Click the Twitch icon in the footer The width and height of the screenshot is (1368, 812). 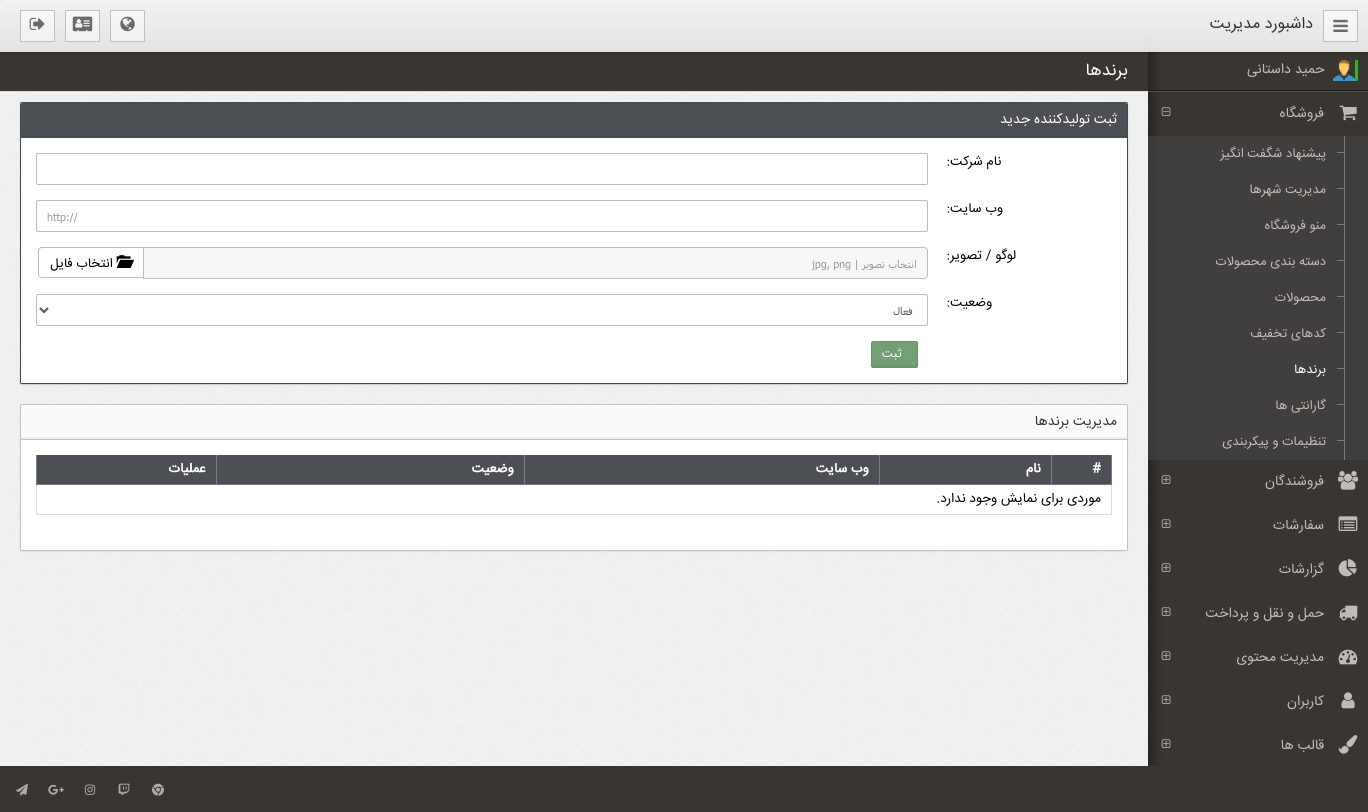pos(124,790)
